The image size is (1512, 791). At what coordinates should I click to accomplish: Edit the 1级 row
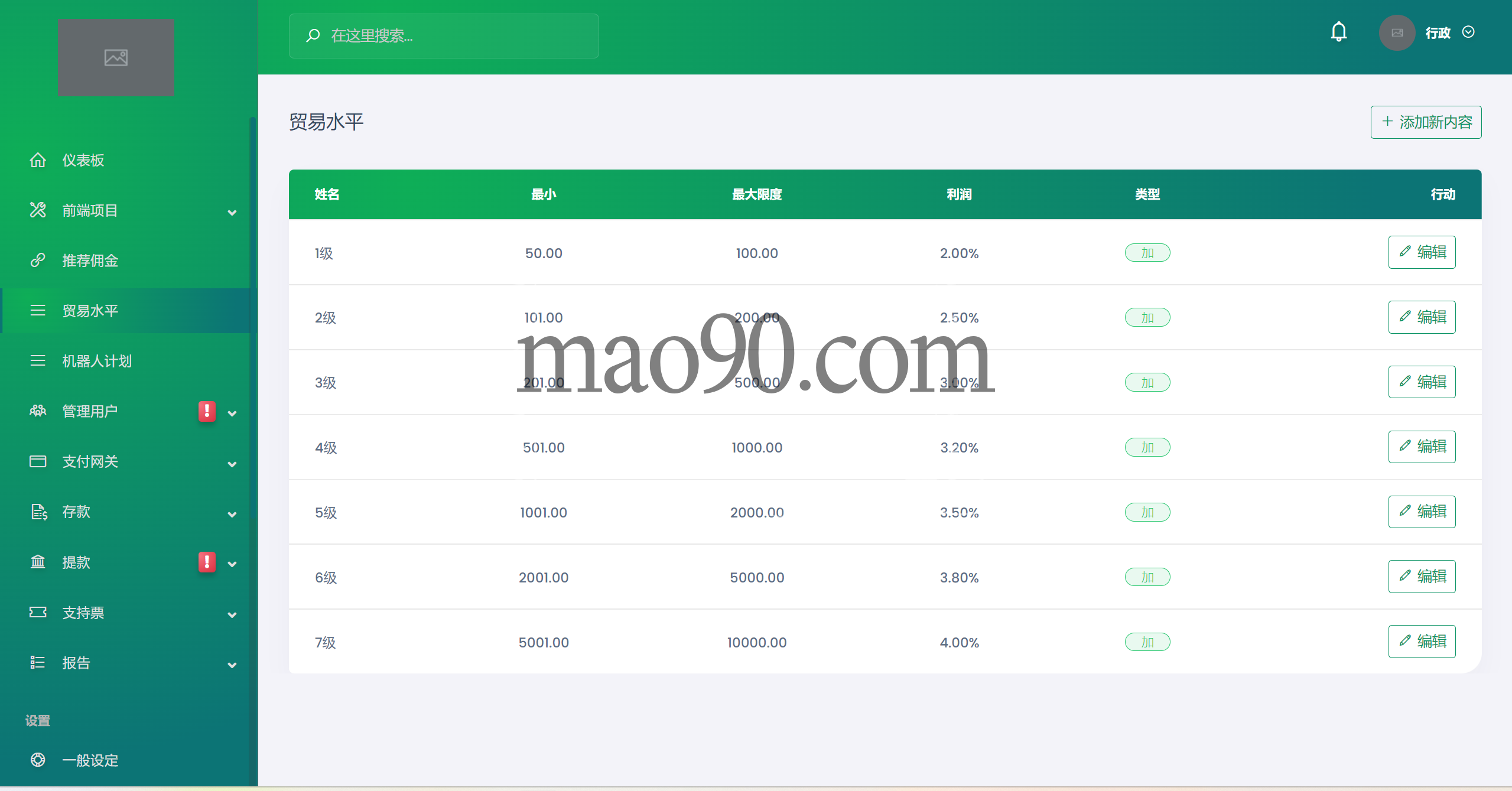(x=1422, y=252)
